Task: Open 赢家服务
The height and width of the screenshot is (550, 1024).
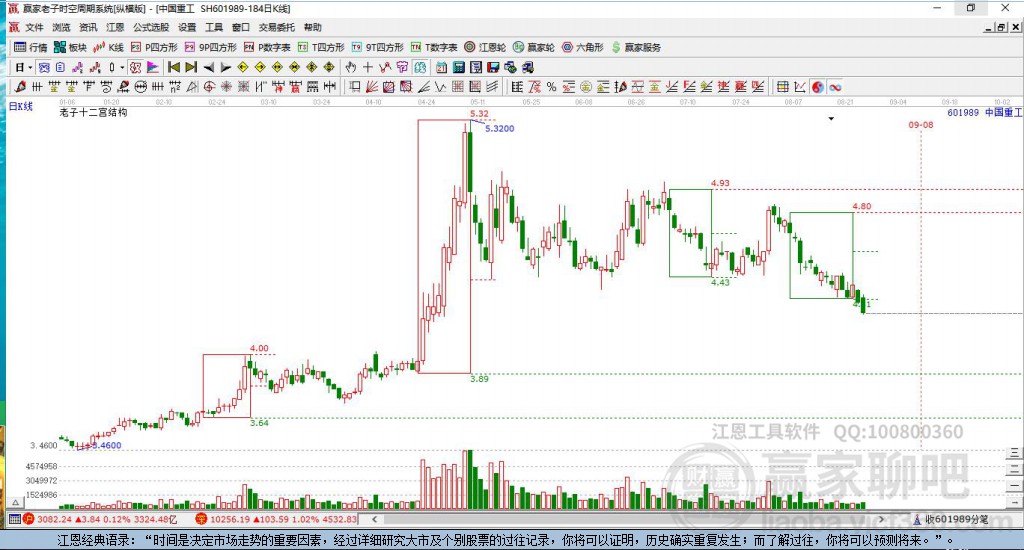Action: point(636,47)
